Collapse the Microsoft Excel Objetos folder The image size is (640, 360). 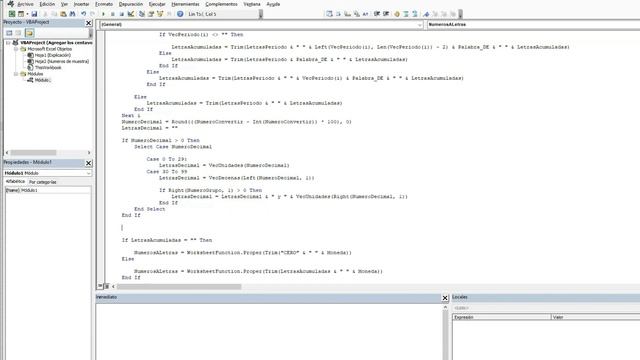coord(16,49)
